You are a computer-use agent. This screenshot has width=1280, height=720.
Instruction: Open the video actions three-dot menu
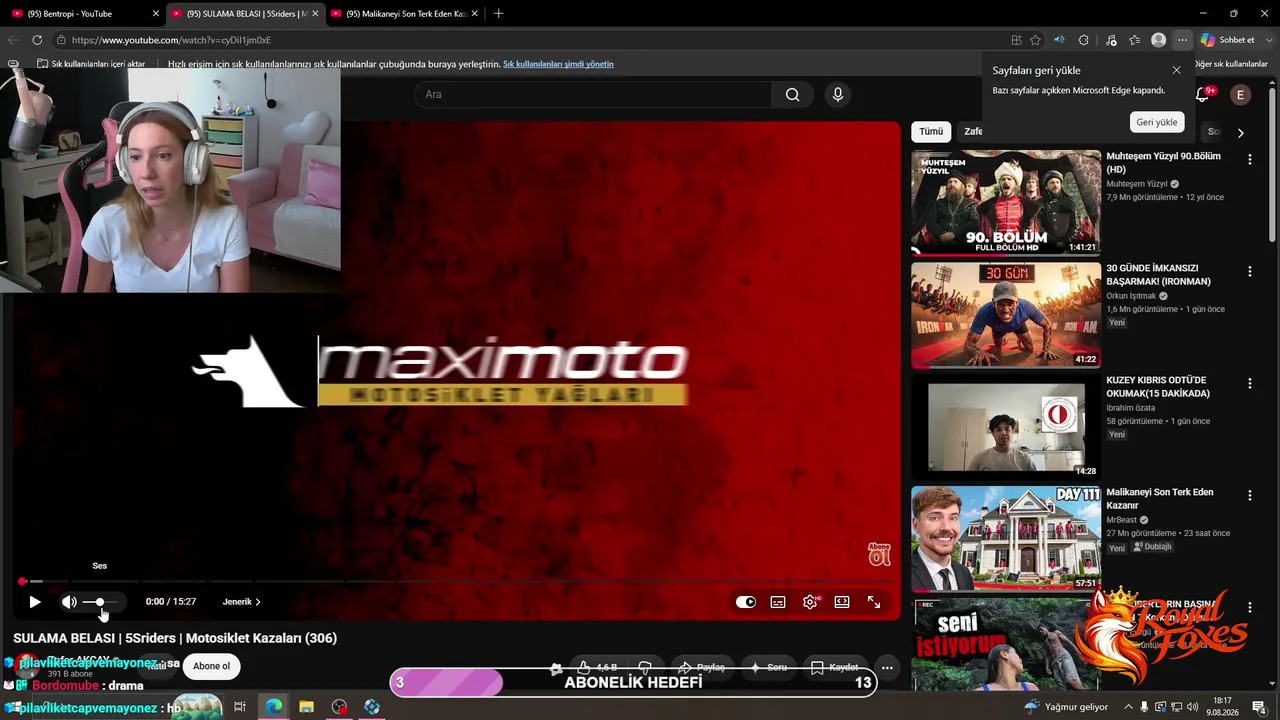887,667
